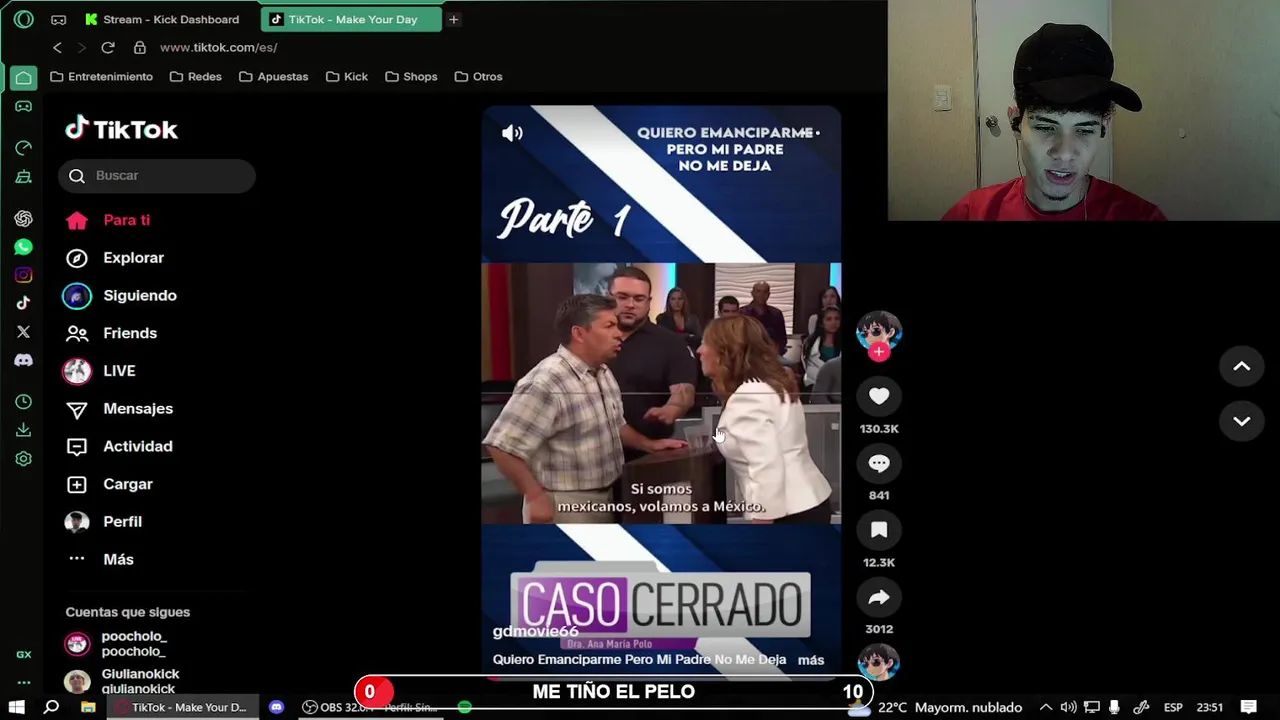Open the taskbar clock showing 23:51
Viewport: 1280px width, 720px height.
coord(1209,707)
